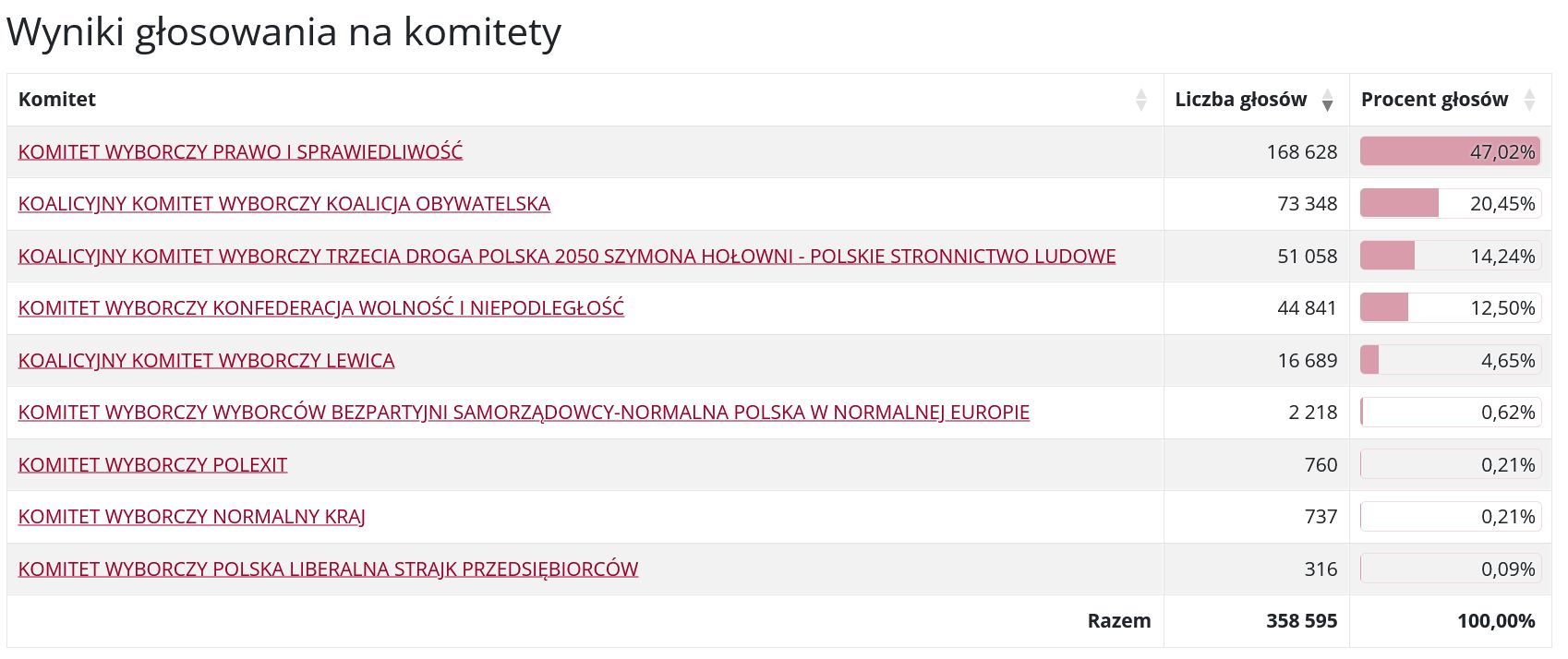Click the 168 628 votes cell
The height and width of the screenshot is (659, 1568).
(1300, 152)
